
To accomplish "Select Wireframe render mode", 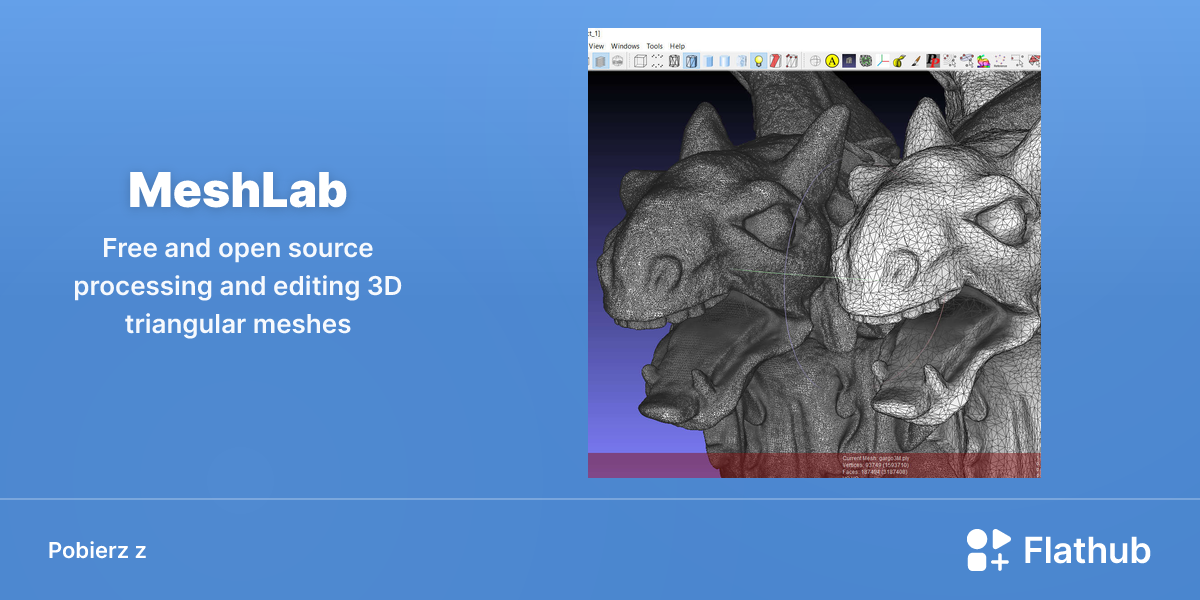I will [674, 61].
